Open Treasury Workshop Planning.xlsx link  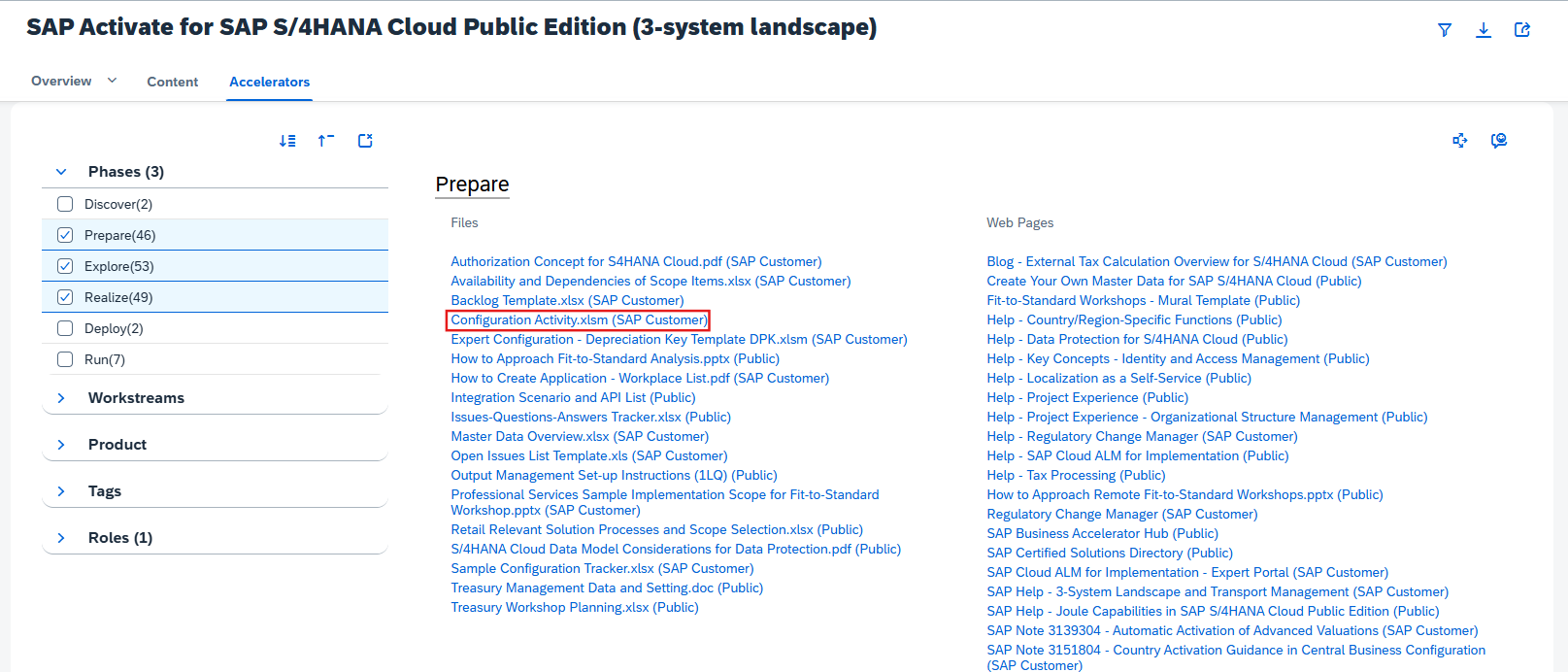[x=575, y=607]
